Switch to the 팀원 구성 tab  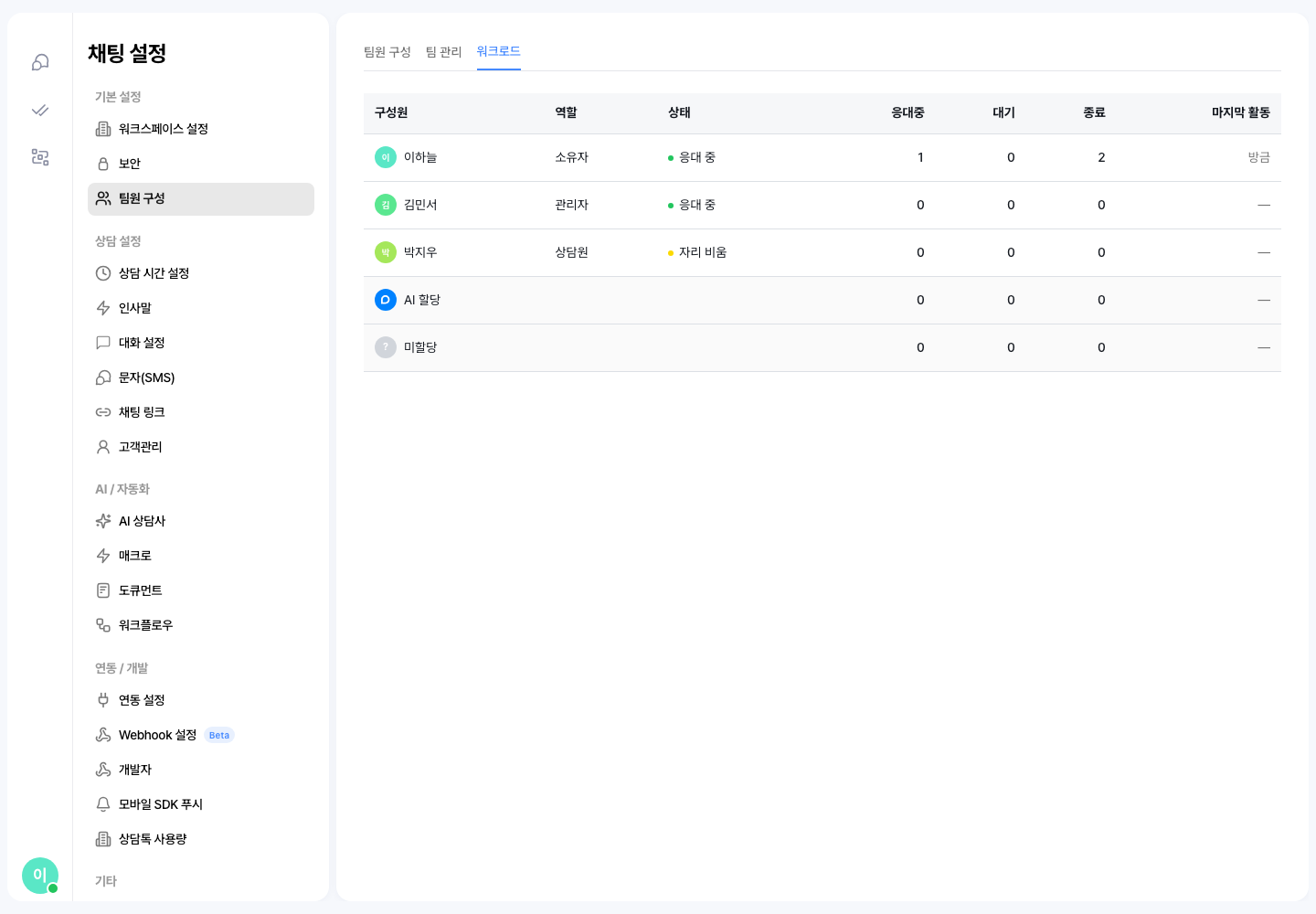[387, 52]
